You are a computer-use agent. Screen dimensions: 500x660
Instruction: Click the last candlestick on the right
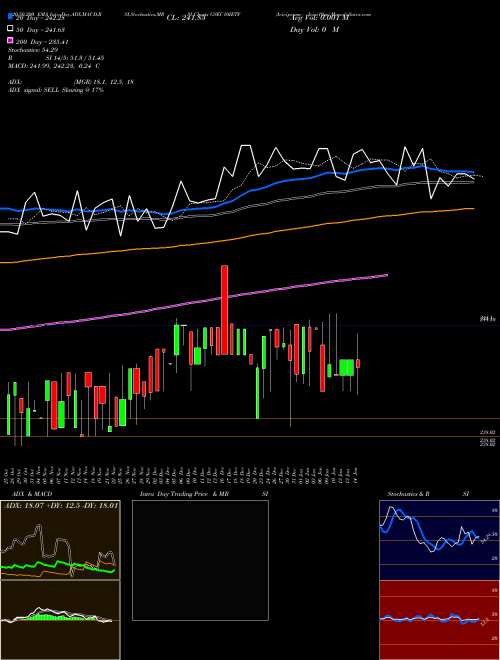pos(358,364)
